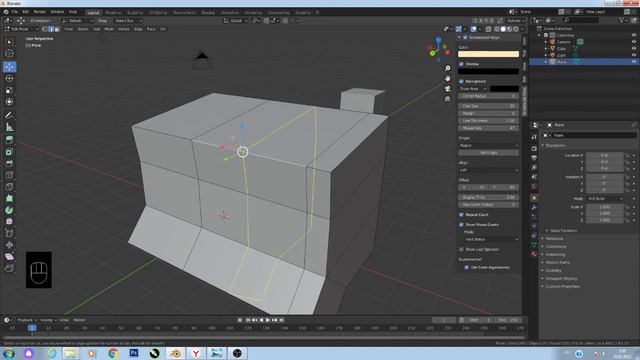This screenshot has height=360, width=640.
Task: Toggle Get Event Aggressively checkbox
Action: tap(467, 267)
